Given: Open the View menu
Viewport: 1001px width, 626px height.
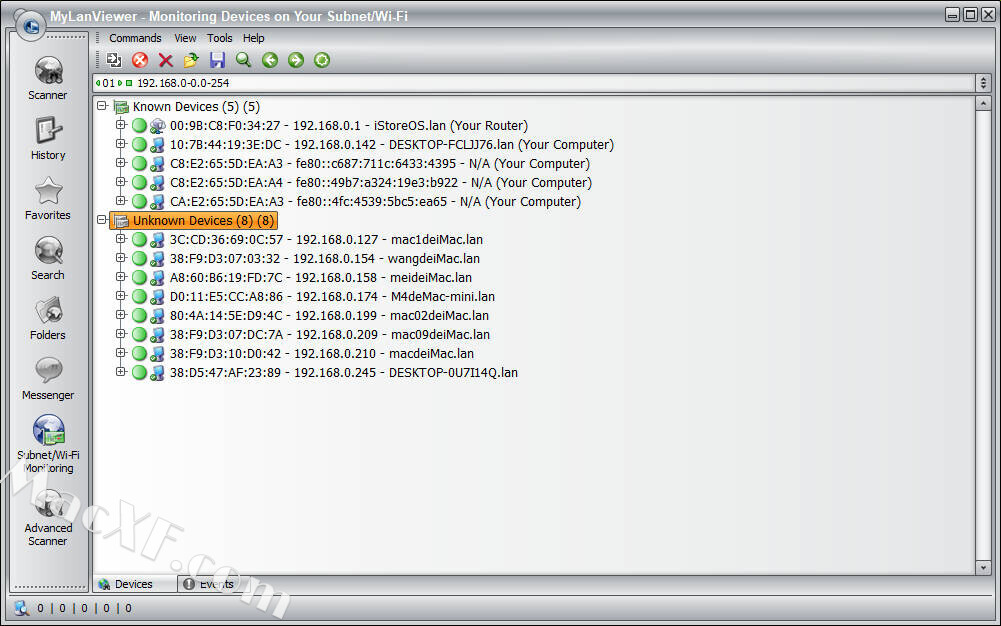Looking at the screenshot, I should coord(185,38).
